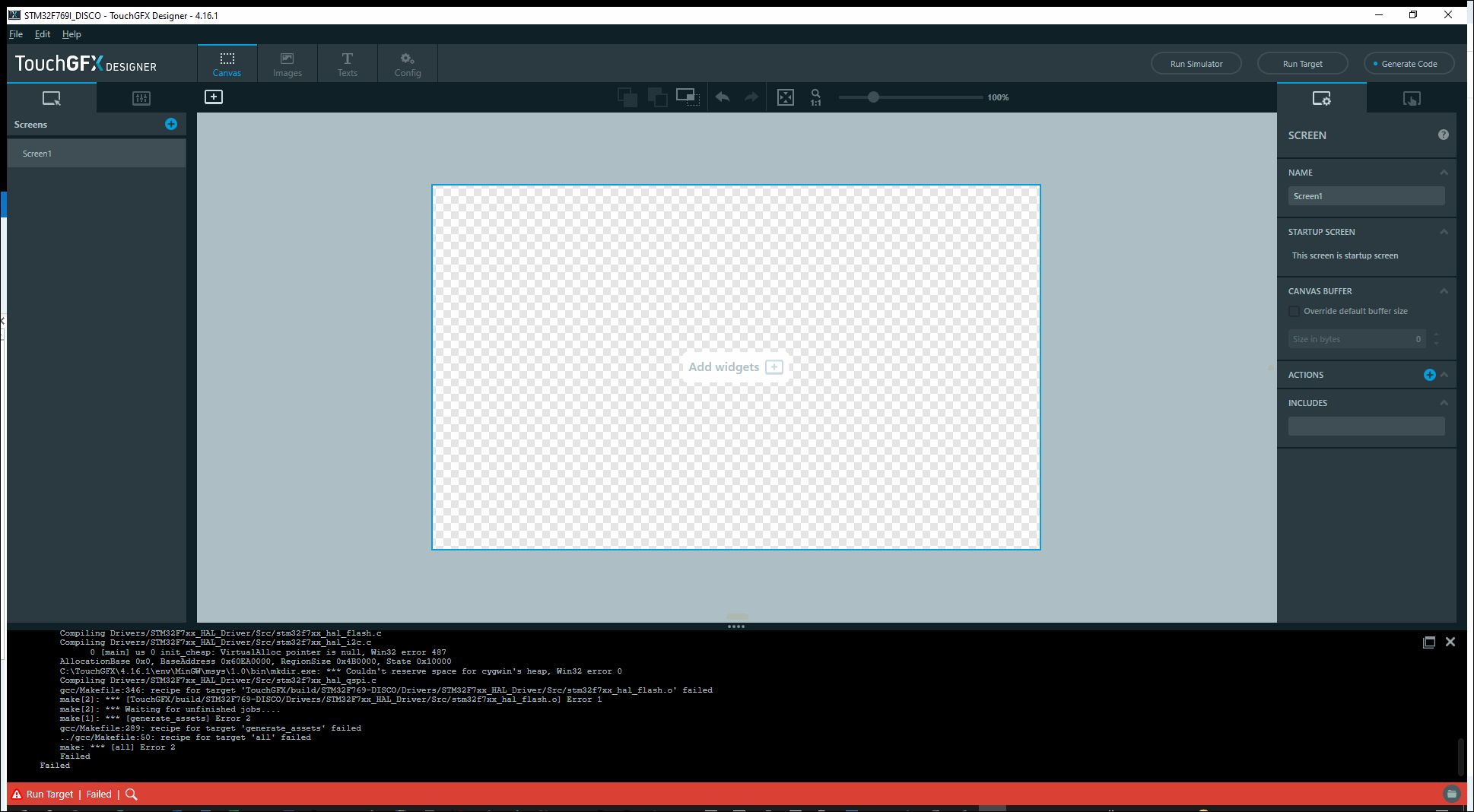The width and height of the screenshot is (1474, 812).
Task: Open the Help menu
Action: (71, 34)
